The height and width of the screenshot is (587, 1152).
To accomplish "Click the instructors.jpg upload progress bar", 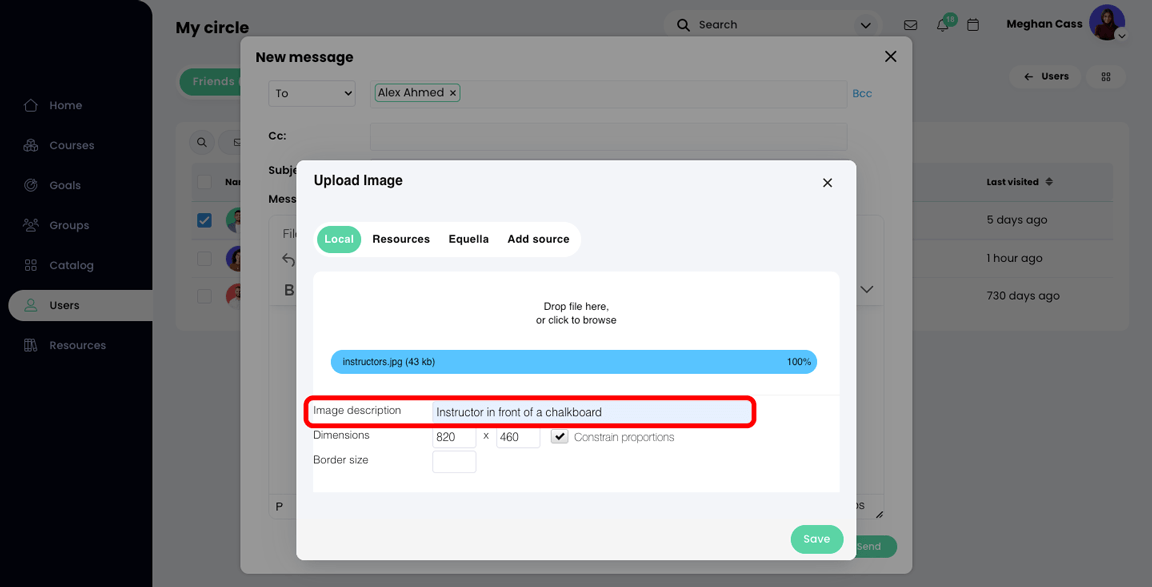I will point(573,361).
